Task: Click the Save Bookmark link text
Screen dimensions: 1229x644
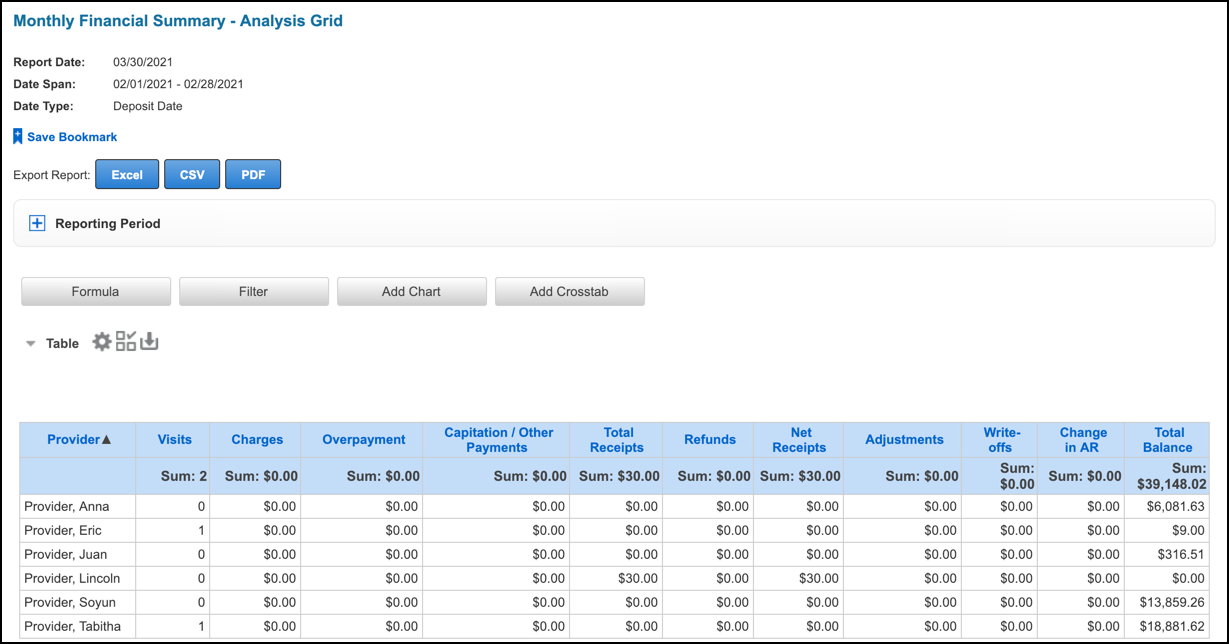Action: point(72,137)
